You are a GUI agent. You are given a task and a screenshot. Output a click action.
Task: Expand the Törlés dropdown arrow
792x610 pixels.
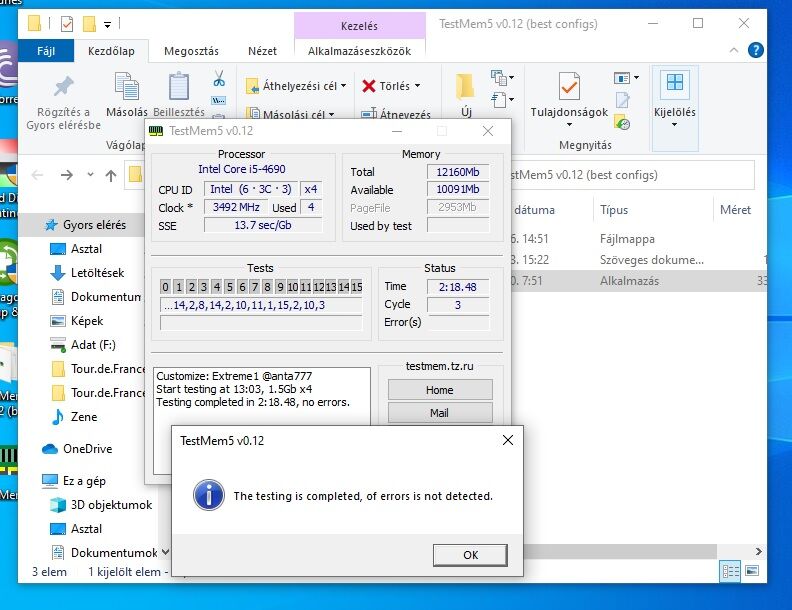418,86
